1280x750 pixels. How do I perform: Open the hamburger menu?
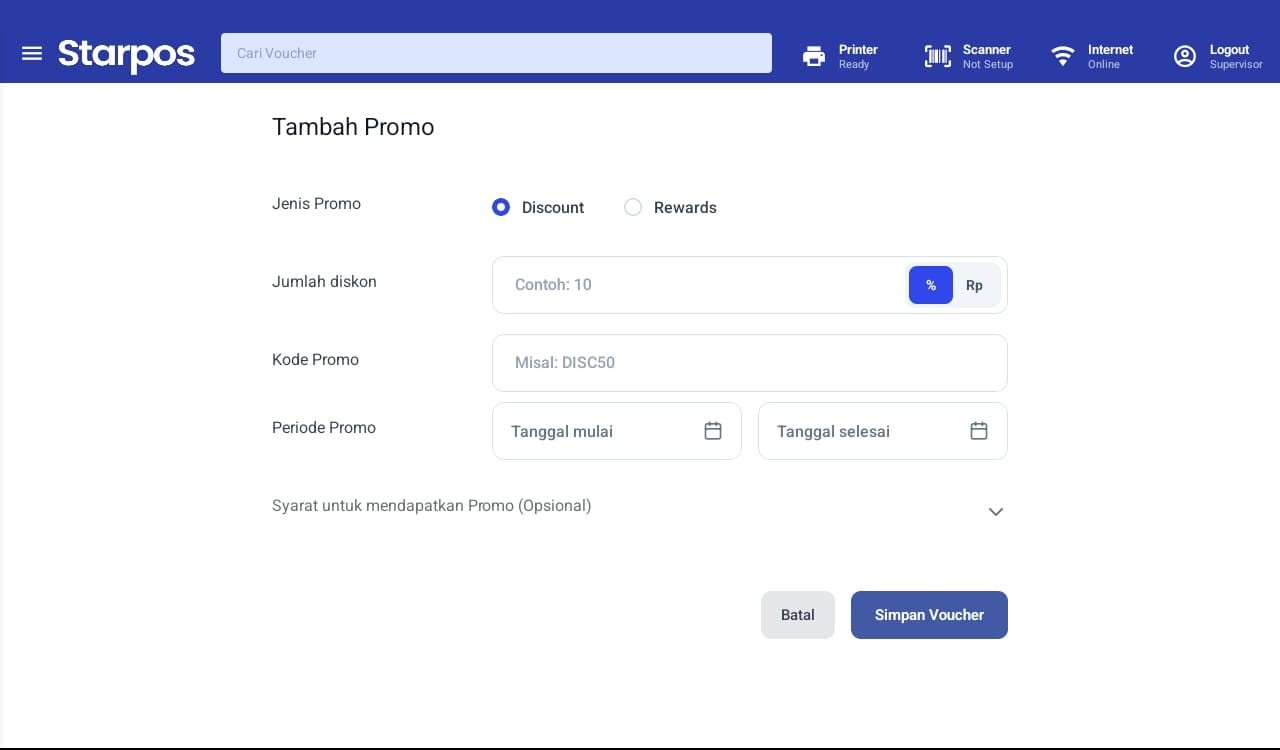32,53
